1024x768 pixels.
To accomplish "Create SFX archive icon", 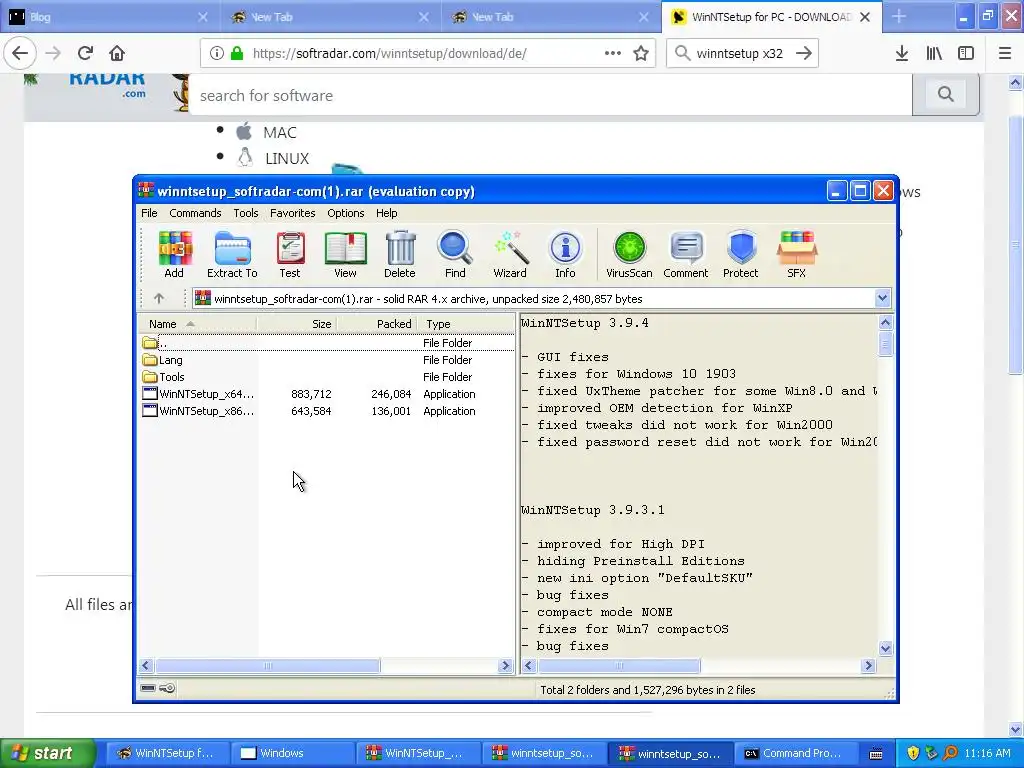I will tap(797, 255).
